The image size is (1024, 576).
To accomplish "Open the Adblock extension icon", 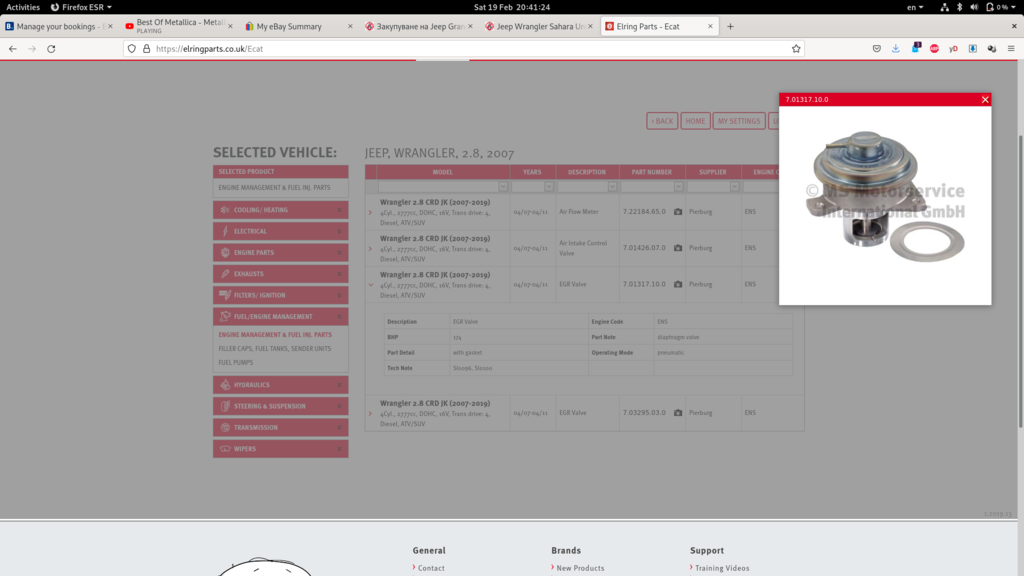I will click(x=934, y=48).
